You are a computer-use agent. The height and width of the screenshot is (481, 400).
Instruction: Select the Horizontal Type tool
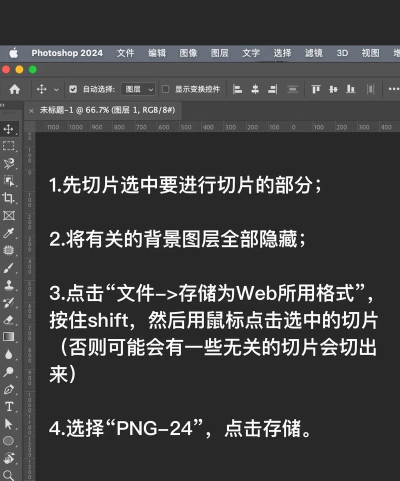[9, 406]
